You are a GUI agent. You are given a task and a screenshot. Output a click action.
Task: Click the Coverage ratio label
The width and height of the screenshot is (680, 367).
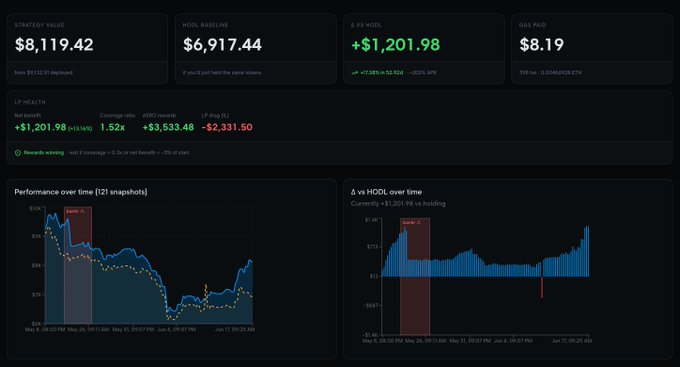[118, 115]
